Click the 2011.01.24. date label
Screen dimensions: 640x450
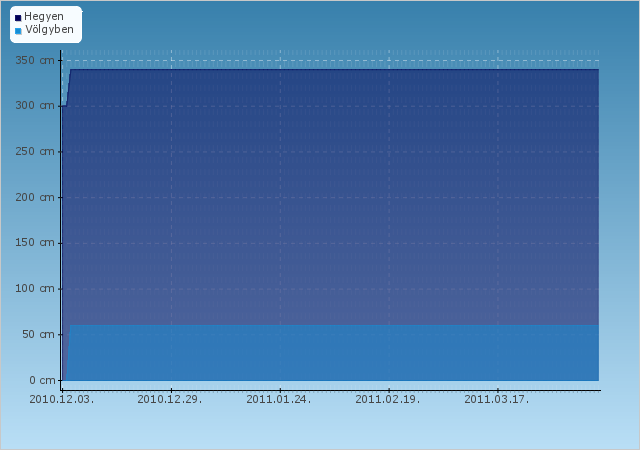279,399
